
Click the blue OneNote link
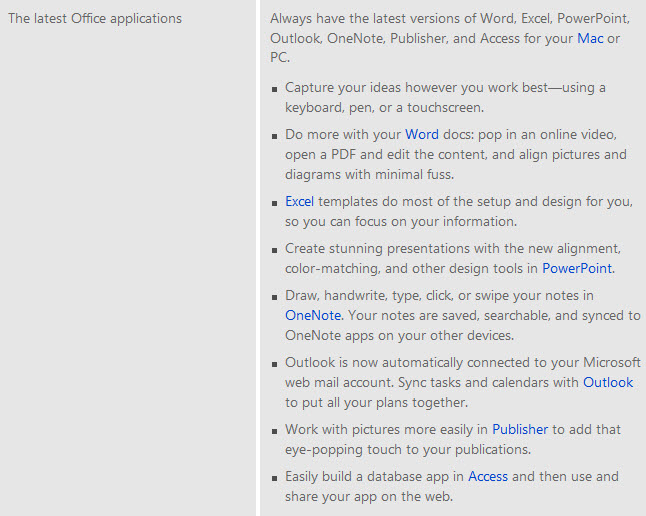coord(313,315)
